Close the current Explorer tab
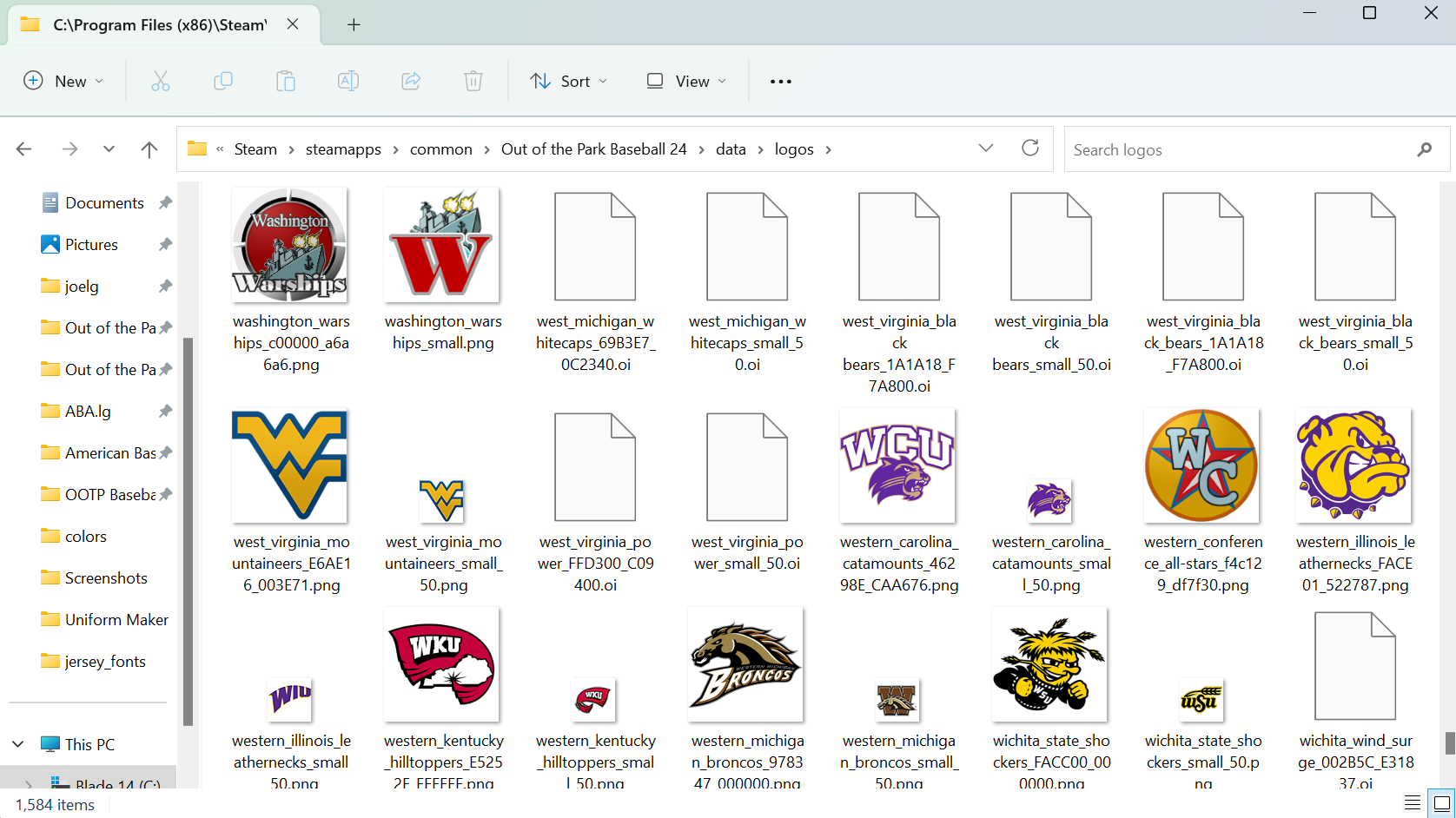This screenshot has height=818, width=1456. (x=293, y=24)
